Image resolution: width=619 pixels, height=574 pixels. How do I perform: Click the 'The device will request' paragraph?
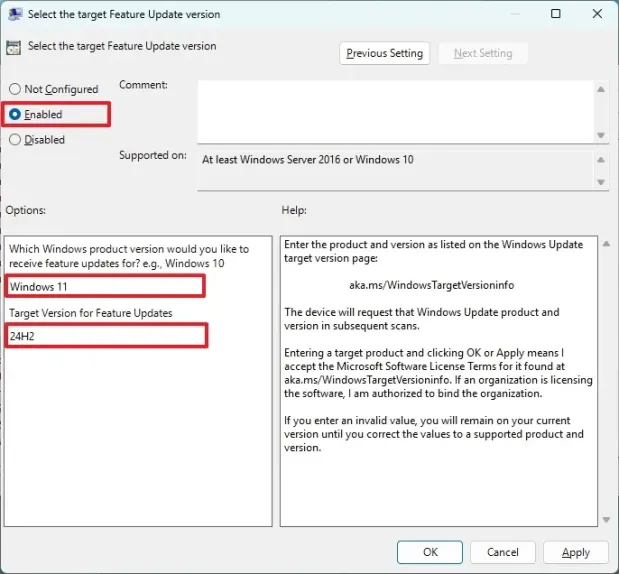[422, 319]
